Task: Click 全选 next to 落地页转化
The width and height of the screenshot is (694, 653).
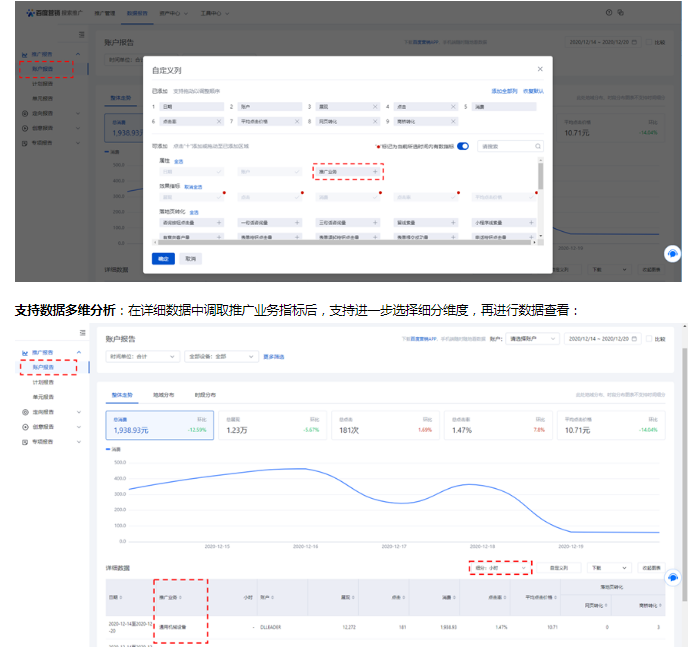Action: click(x=194, y=213)
